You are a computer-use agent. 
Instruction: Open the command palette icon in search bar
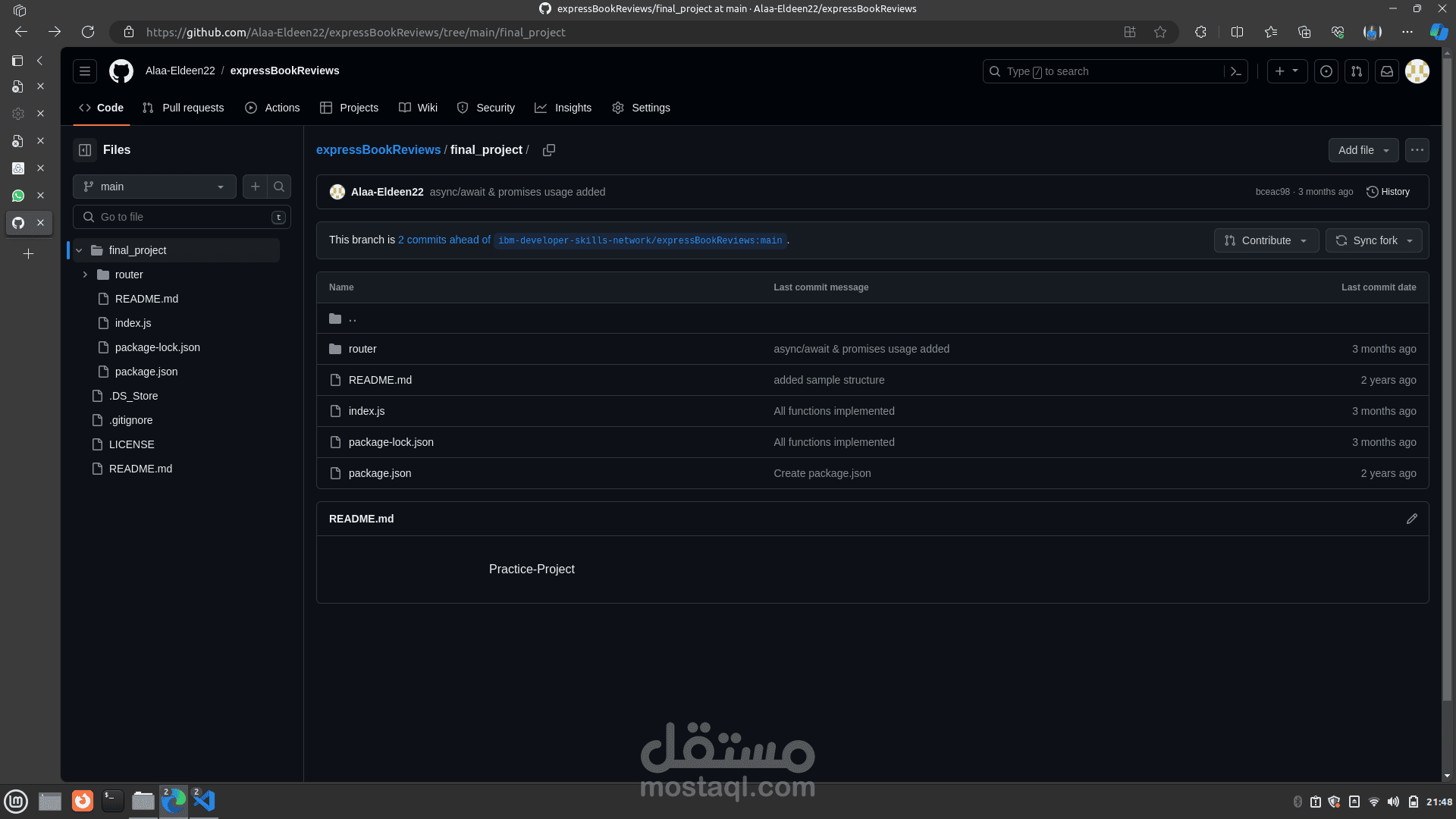[1235, 71]
